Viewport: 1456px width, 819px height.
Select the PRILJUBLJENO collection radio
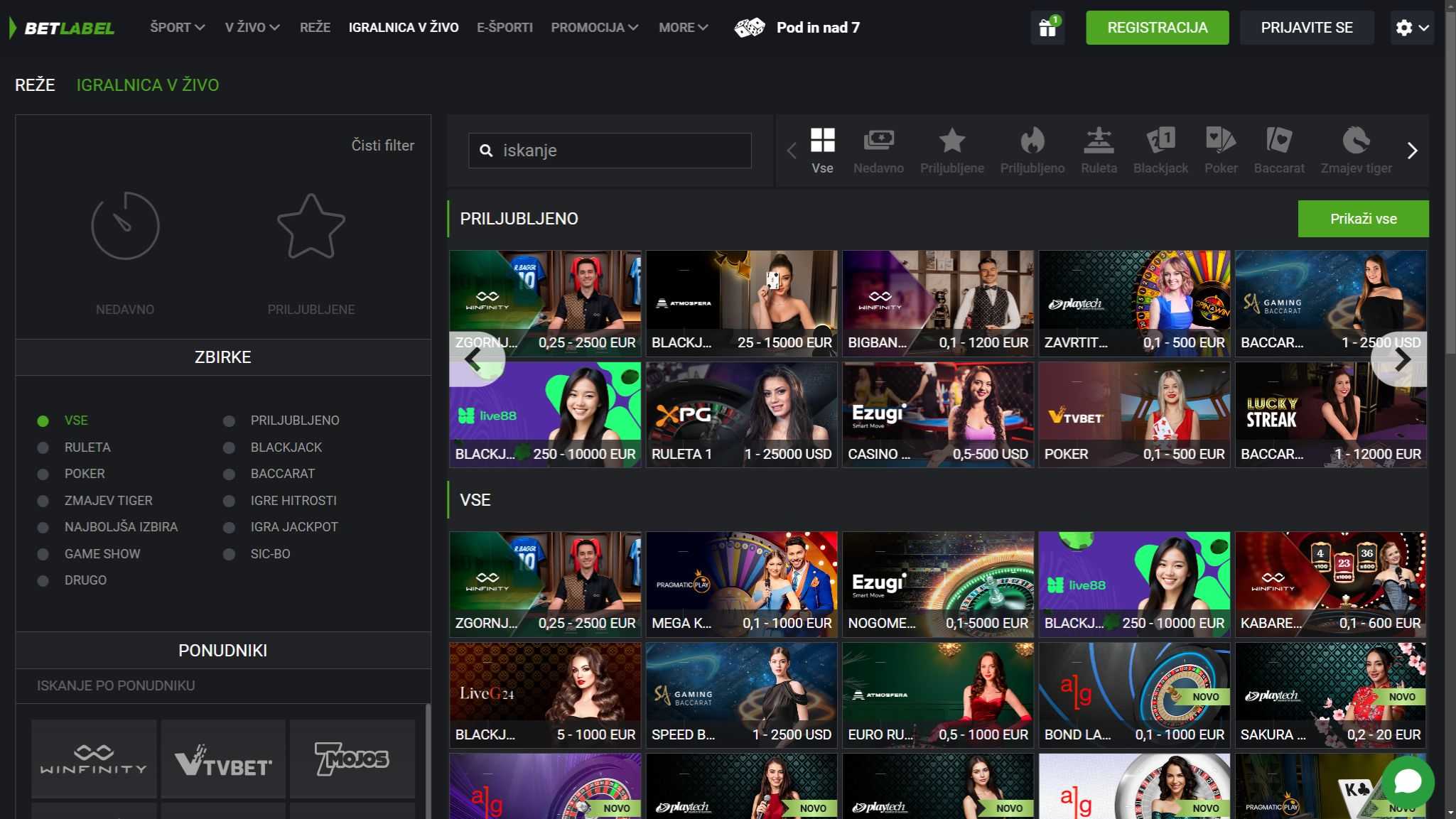pyautogui.click(x=229, y=421)
